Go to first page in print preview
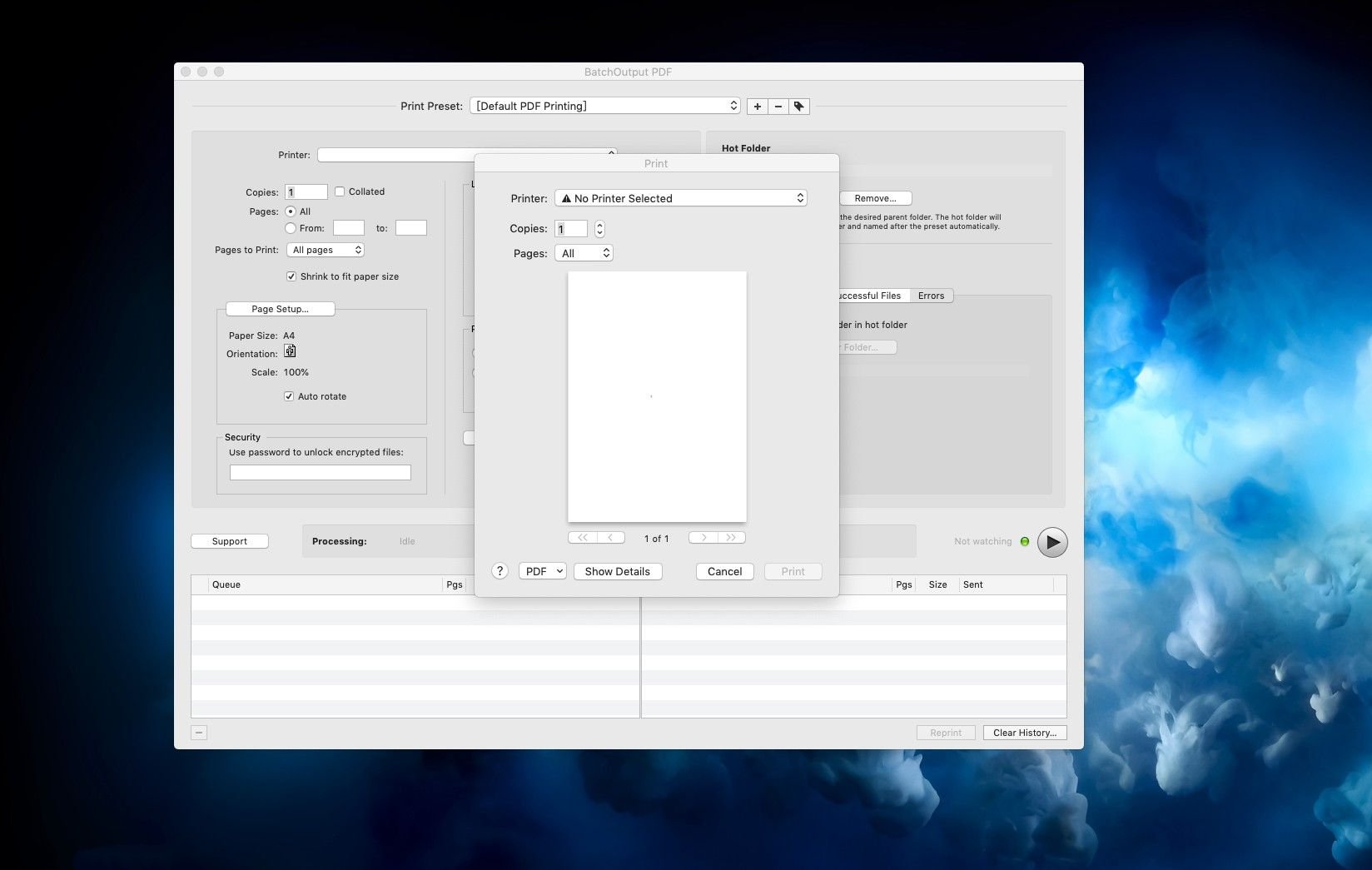The height and width of the screenshot is (870, 1372). [583, 538]
